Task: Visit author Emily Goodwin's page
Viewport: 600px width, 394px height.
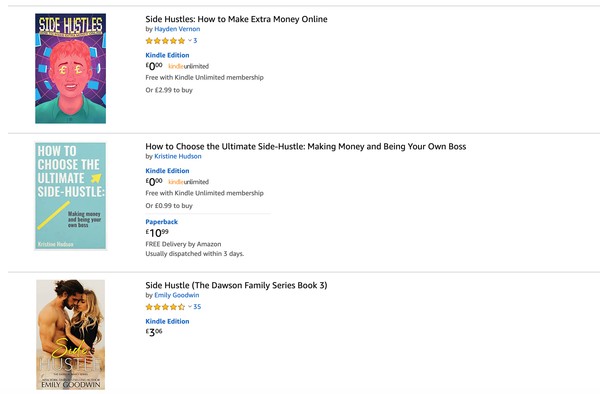Action: 177,295
